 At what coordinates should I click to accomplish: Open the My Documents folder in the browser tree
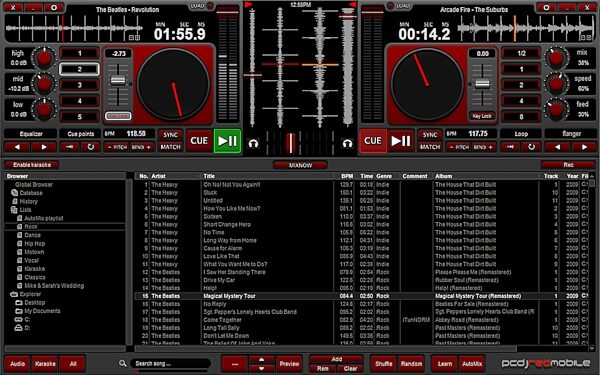tap(38, 311)
